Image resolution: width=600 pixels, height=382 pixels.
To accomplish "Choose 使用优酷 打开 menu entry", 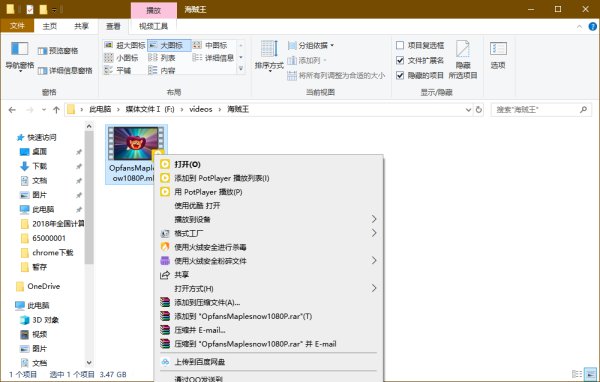I will pos(269,206).
